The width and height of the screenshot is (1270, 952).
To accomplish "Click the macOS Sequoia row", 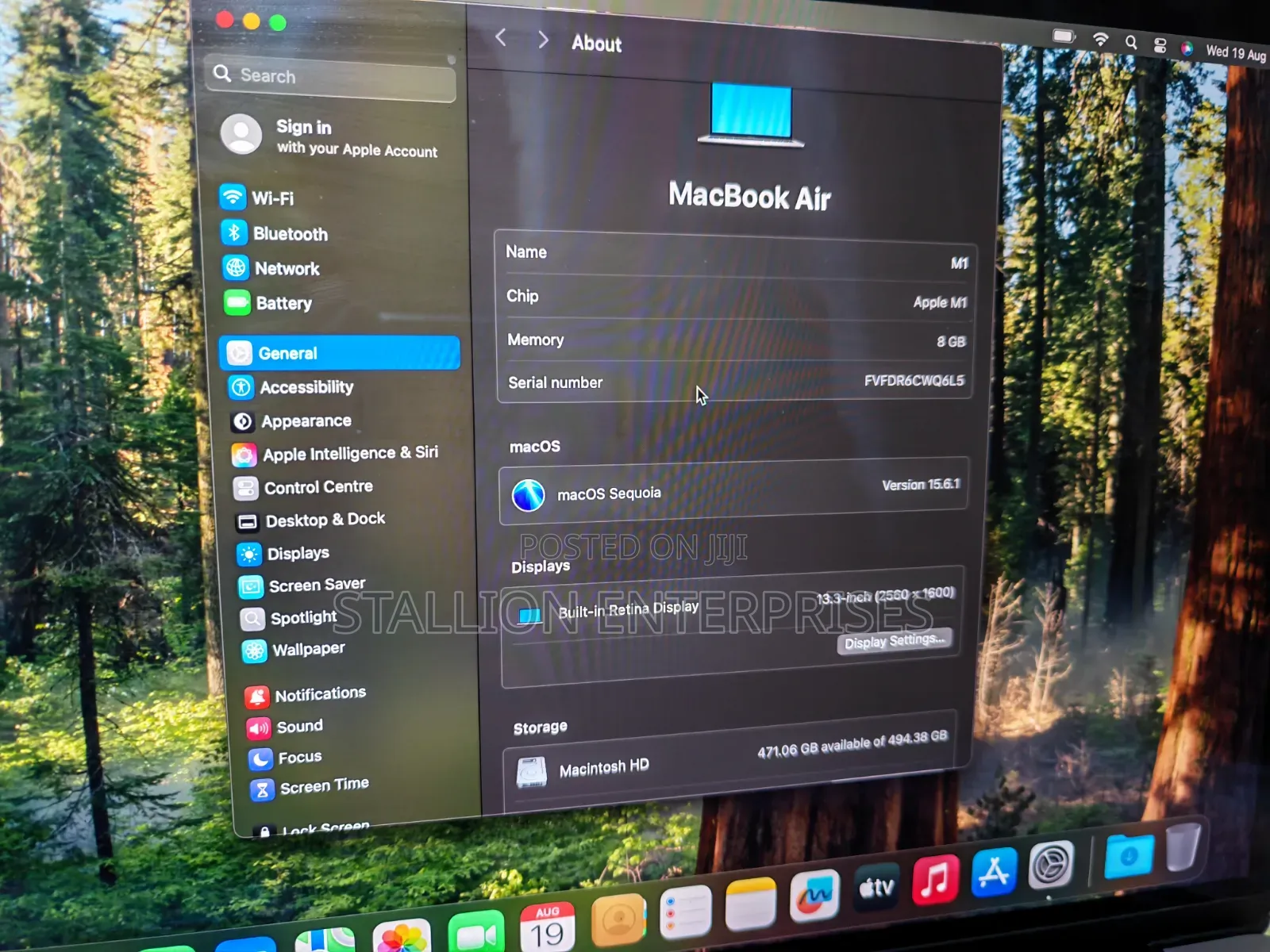I will tap(733, 489).
